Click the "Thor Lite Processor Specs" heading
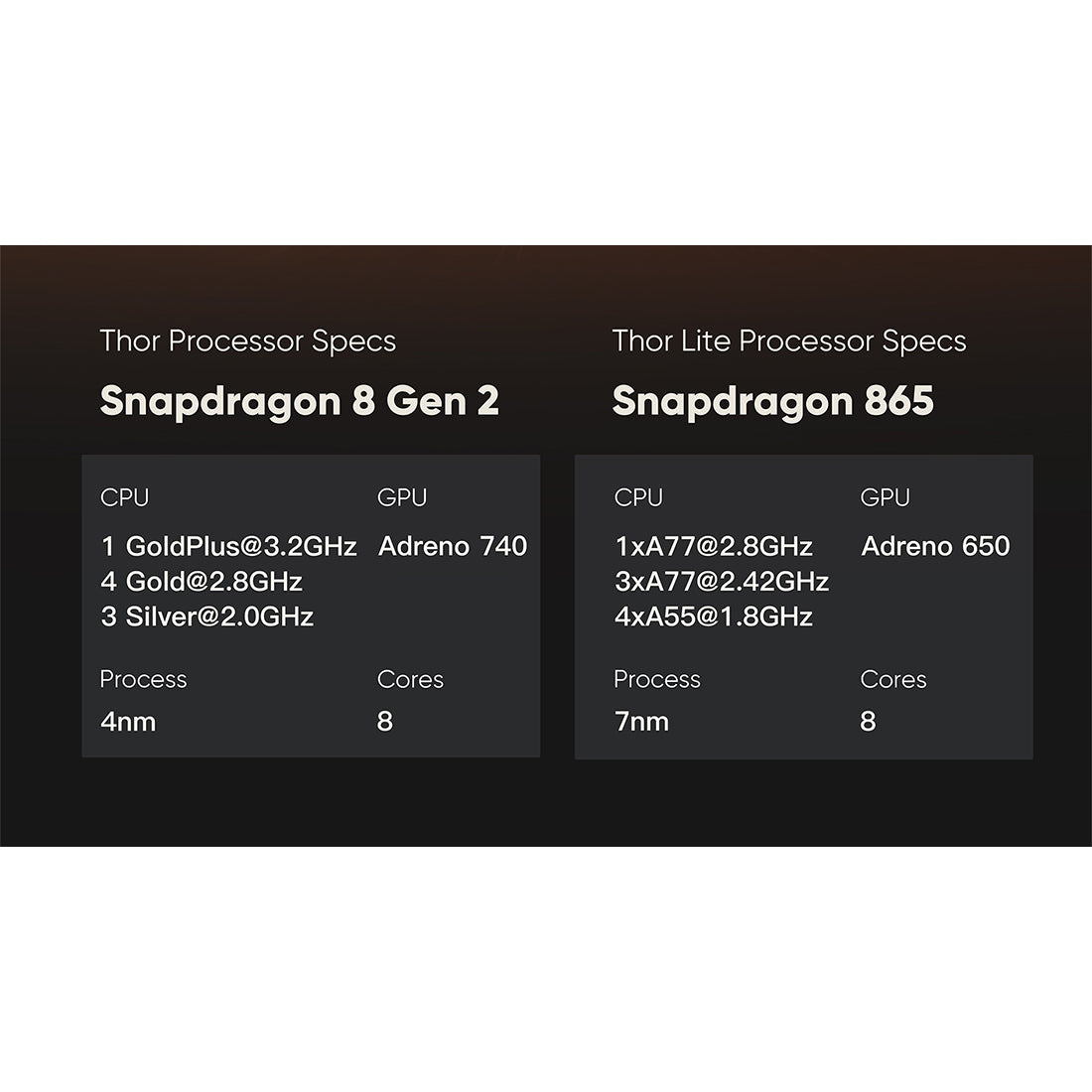The height and width of the screenshot is (1092, 1092). (x=788, y=341)
